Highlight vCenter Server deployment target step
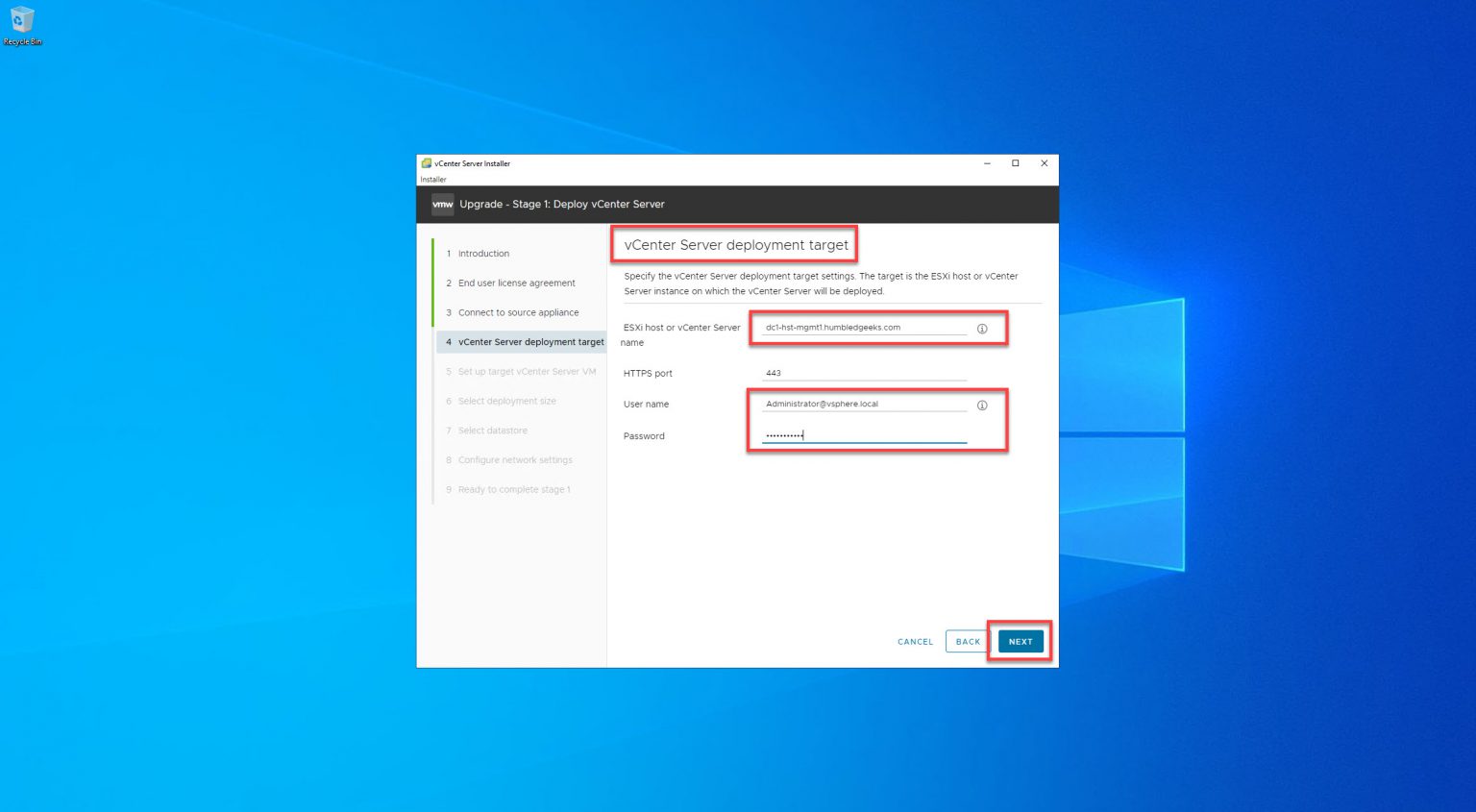Image resolution: width=1476 pixels, height=812 pixels. click(x=530, y=342)
